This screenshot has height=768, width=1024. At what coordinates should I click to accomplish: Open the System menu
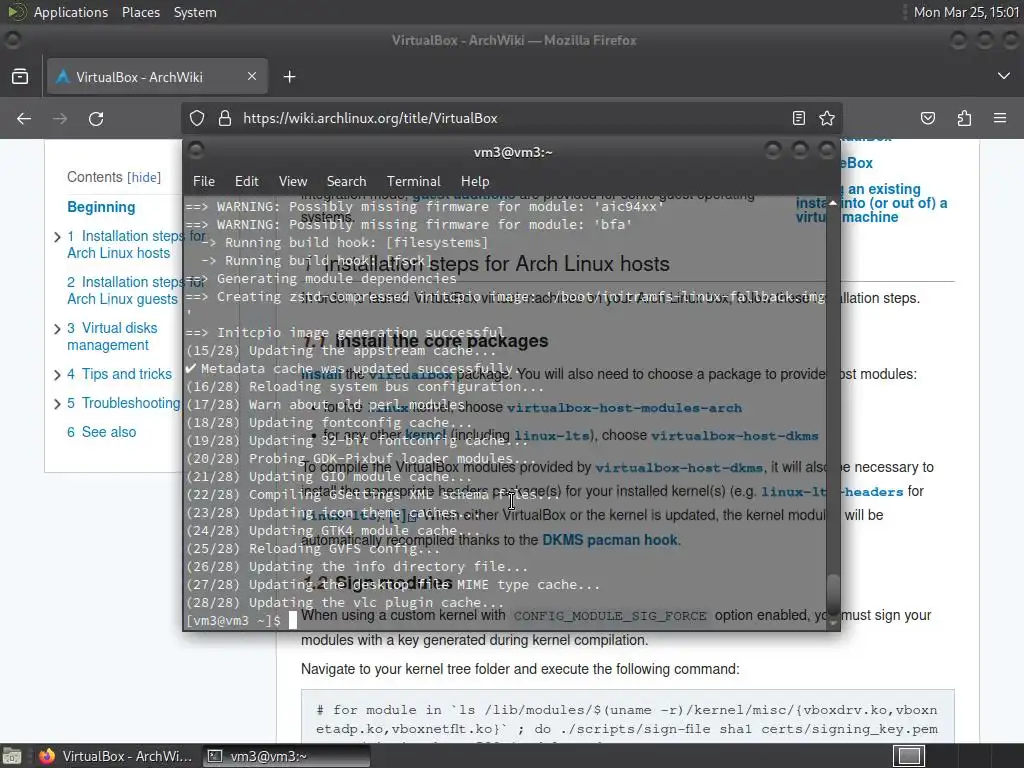[x=195, y=12]
